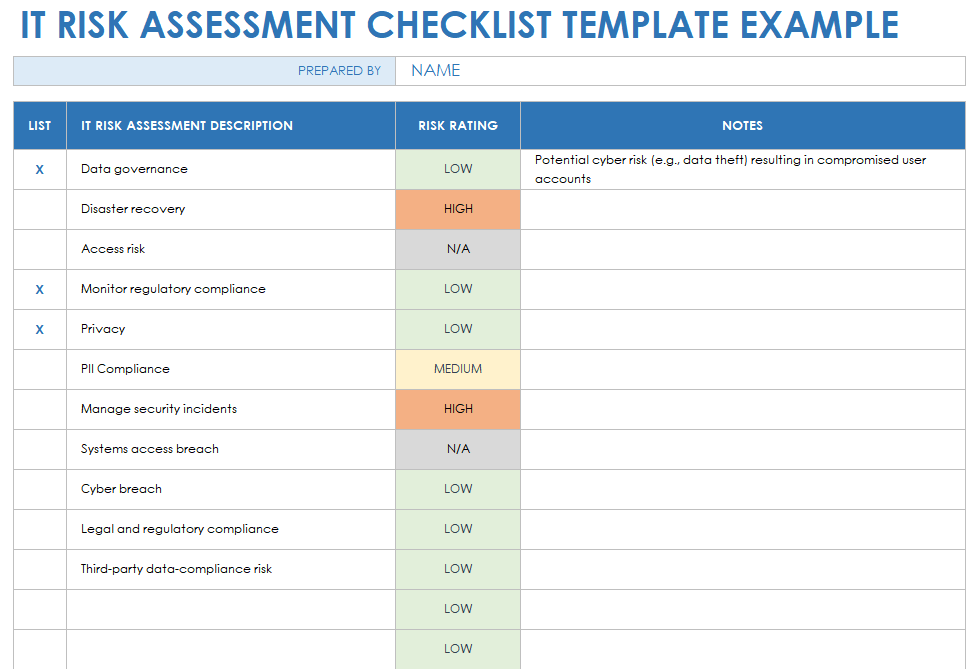
Task: Toggle the X mark for Monitor regulatory compliance
Action: point(40,290)
